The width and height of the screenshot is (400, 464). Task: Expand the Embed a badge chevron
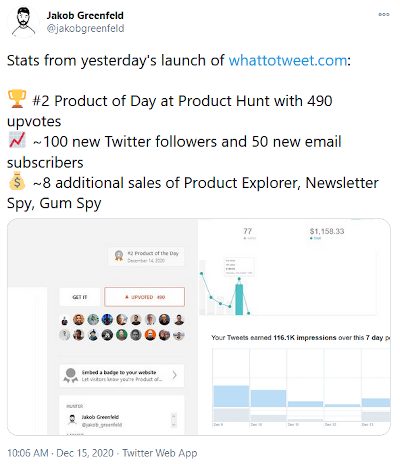[x=174, y=375]
